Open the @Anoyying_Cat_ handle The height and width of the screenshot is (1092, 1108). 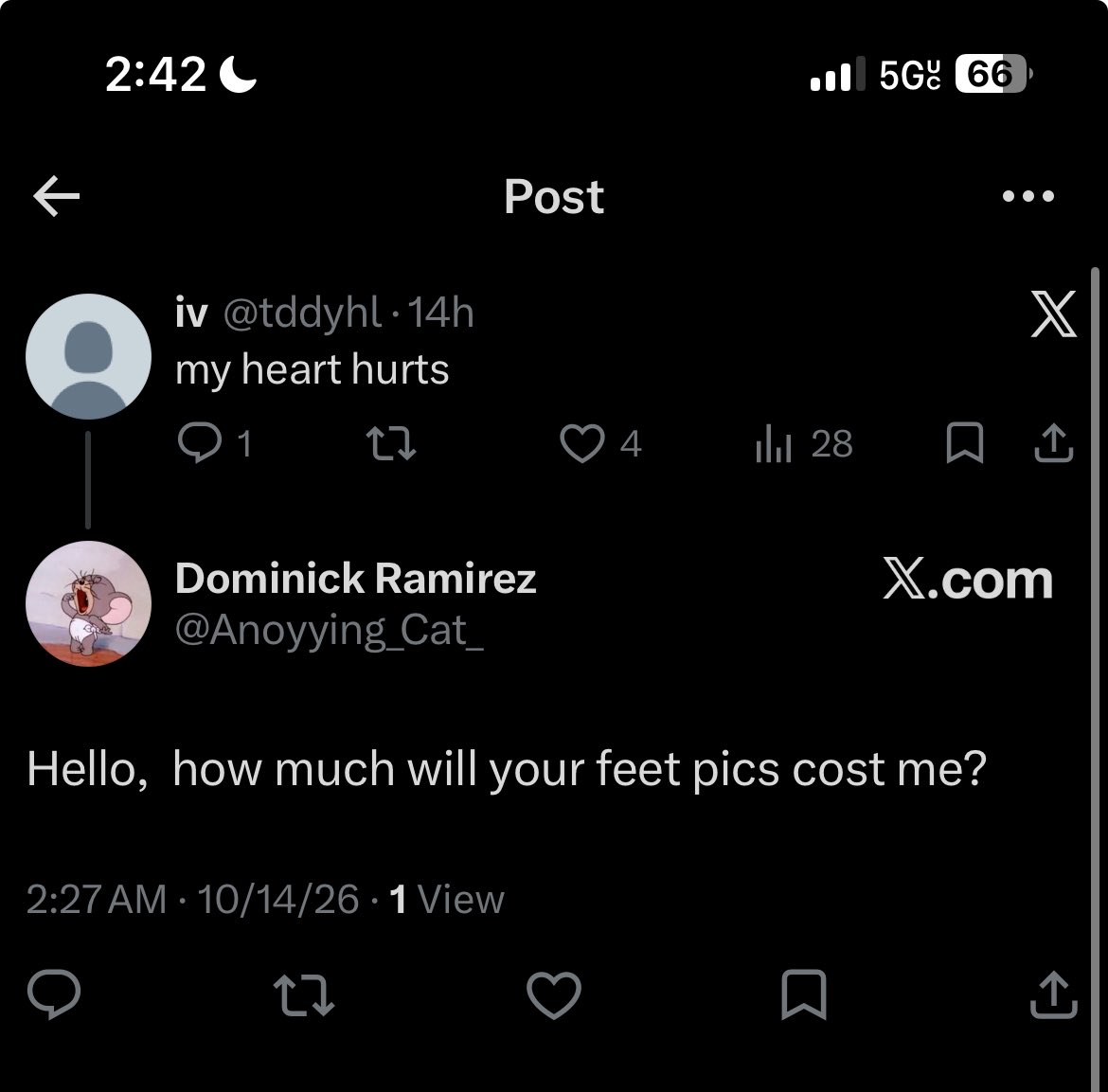coord(330,631)
